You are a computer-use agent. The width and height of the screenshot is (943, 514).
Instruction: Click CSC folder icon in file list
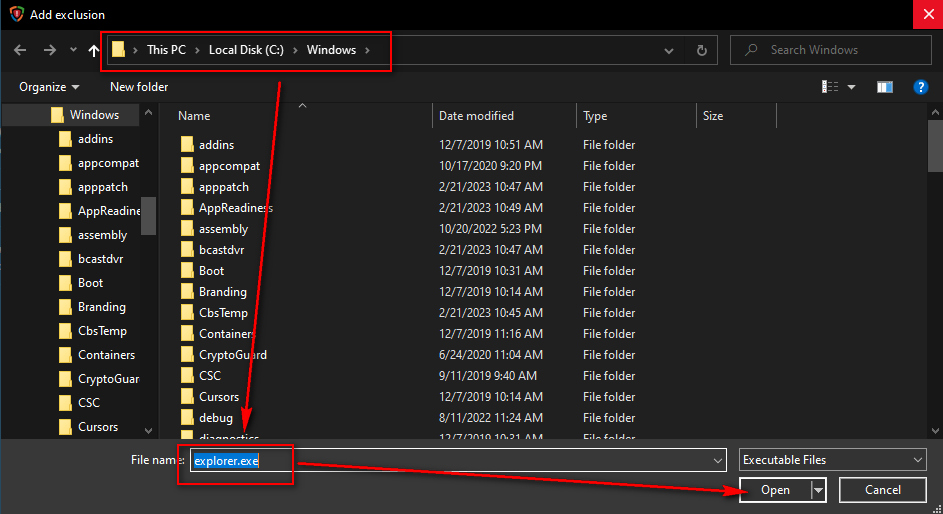pos(188,376)
